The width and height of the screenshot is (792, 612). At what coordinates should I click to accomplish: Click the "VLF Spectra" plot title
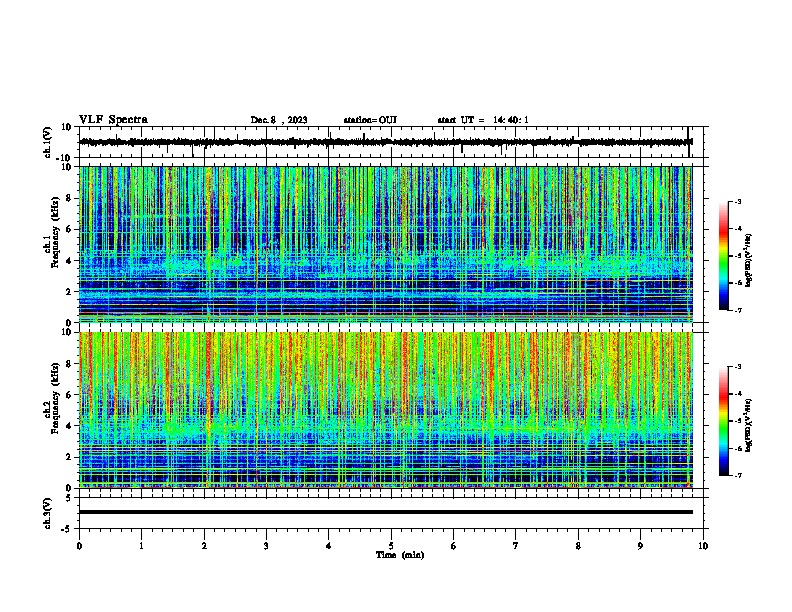click(x=113, y=120)
